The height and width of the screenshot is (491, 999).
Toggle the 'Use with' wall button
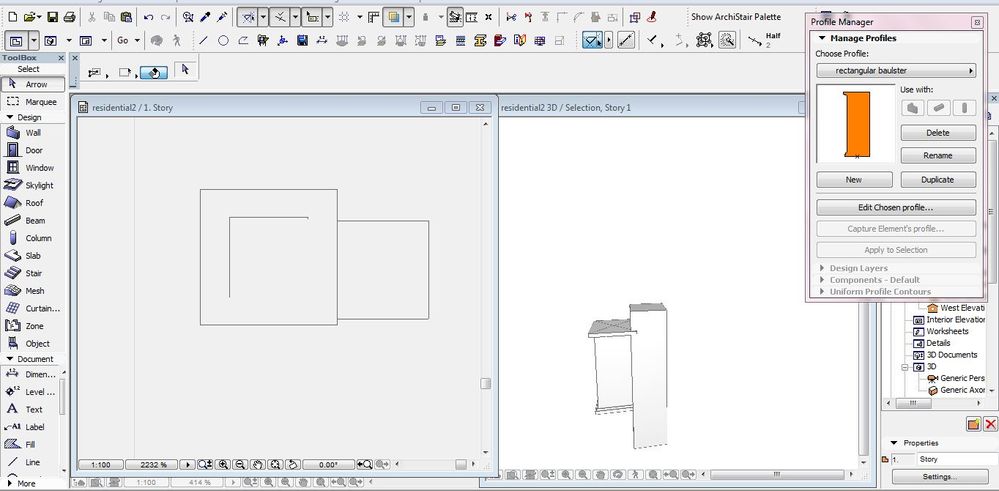(x=912, y=108)
